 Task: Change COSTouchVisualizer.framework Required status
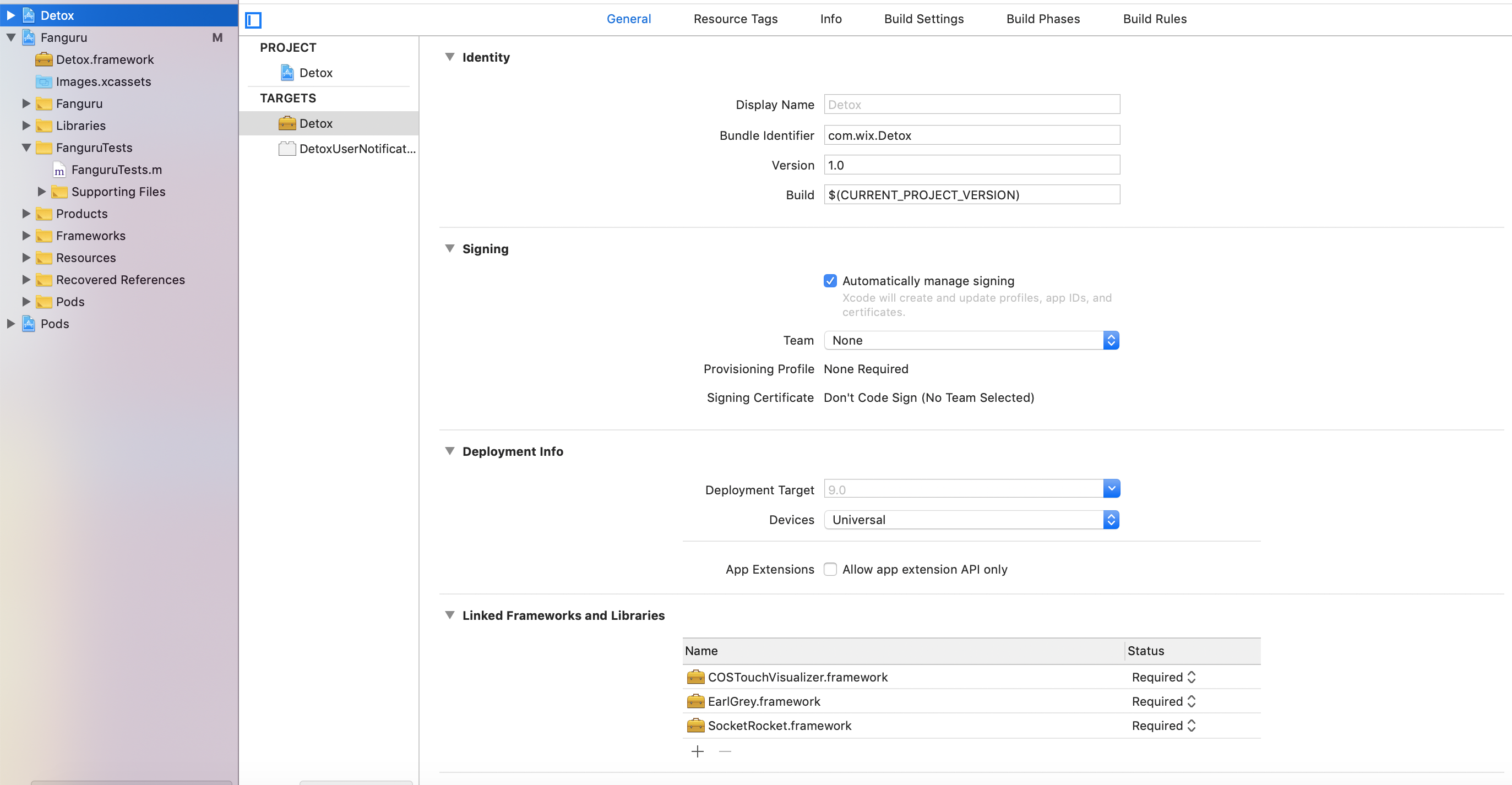pyautogui.click(x=1163, y=677)
